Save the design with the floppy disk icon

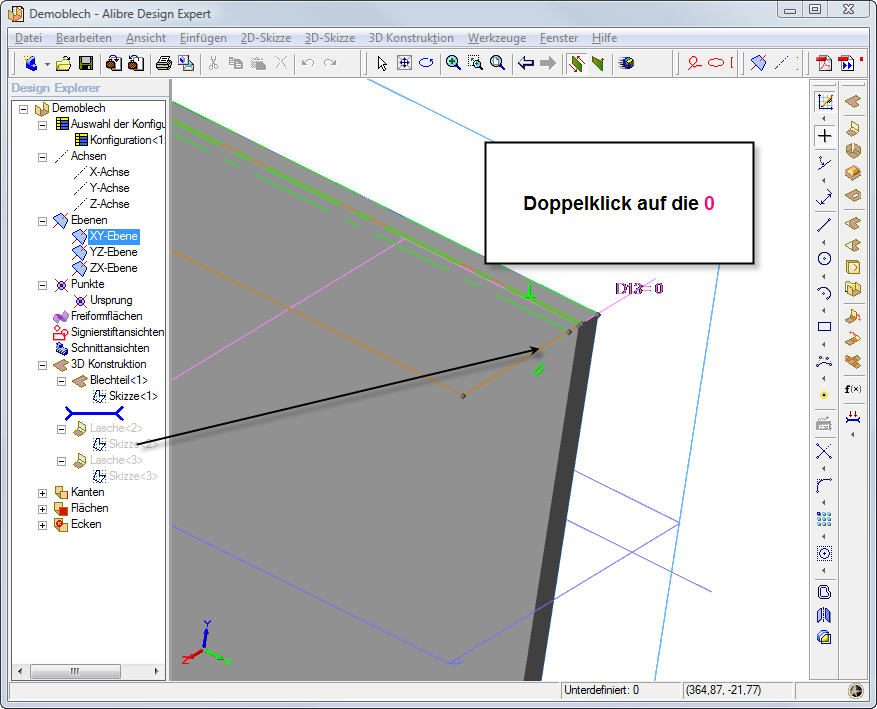(86, 63)
